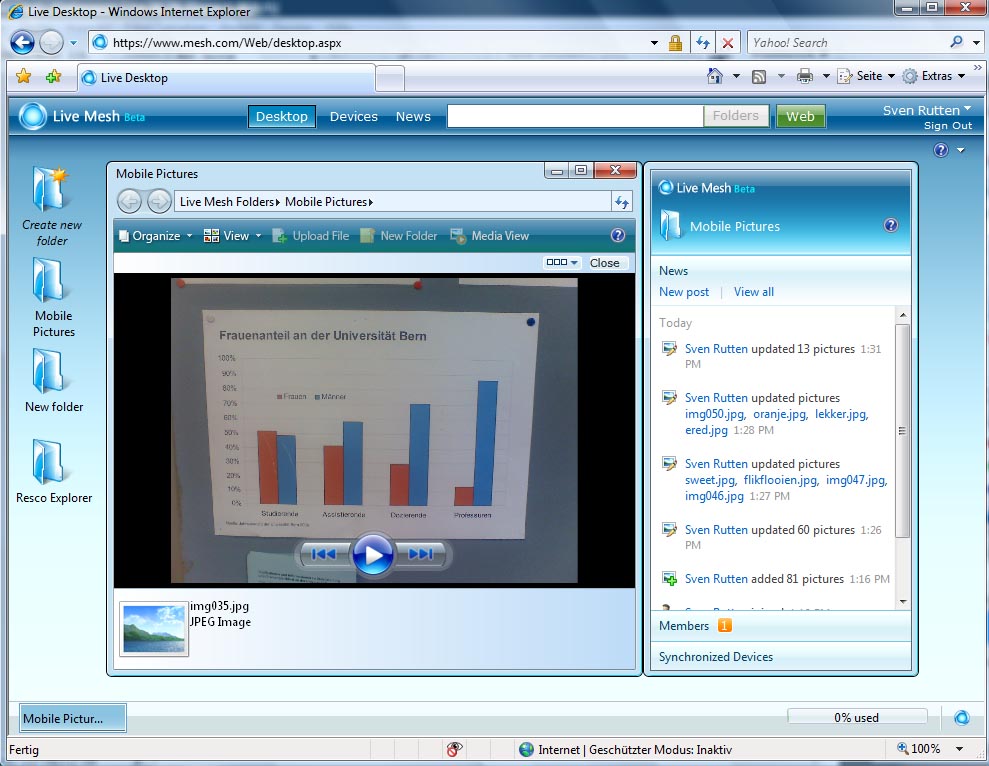The height and width of the screenshot is (766, 989).
Task: Open the Seite menu dropdown
Action: tap(891, 76)
